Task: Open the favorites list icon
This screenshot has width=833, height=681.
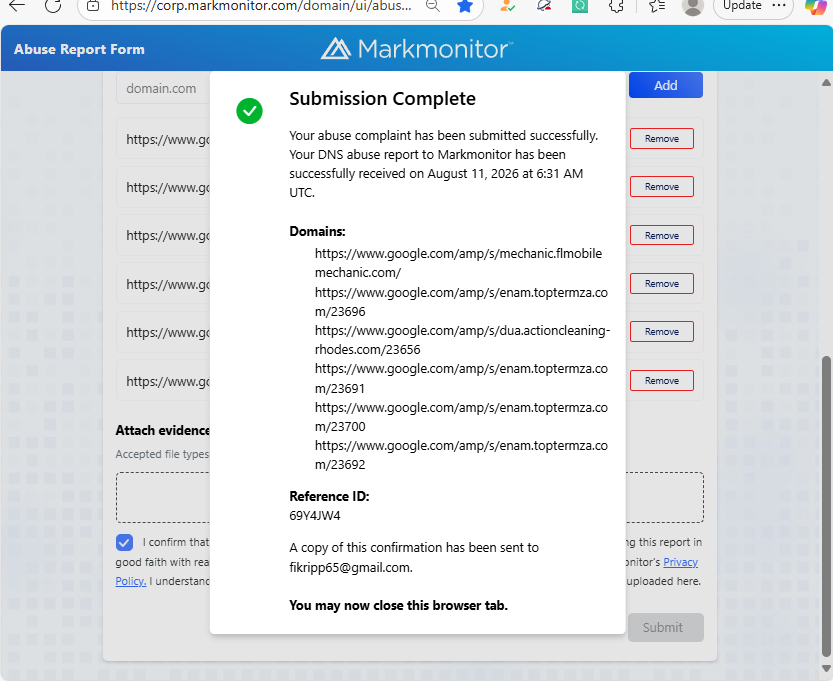Action: 657,6
